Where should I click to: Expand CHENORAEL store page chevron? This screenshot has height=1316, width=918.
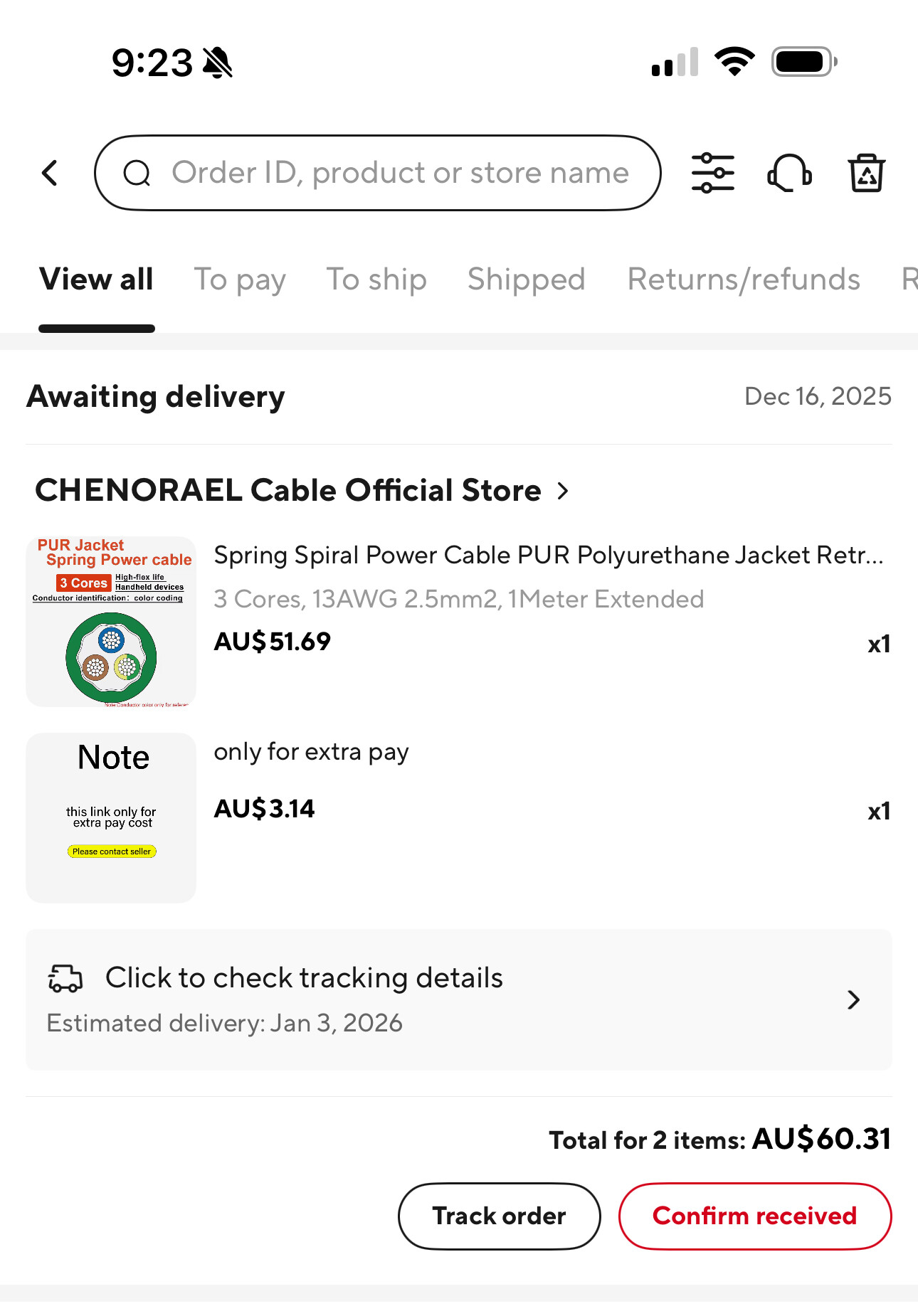click(x=563, y=491)
